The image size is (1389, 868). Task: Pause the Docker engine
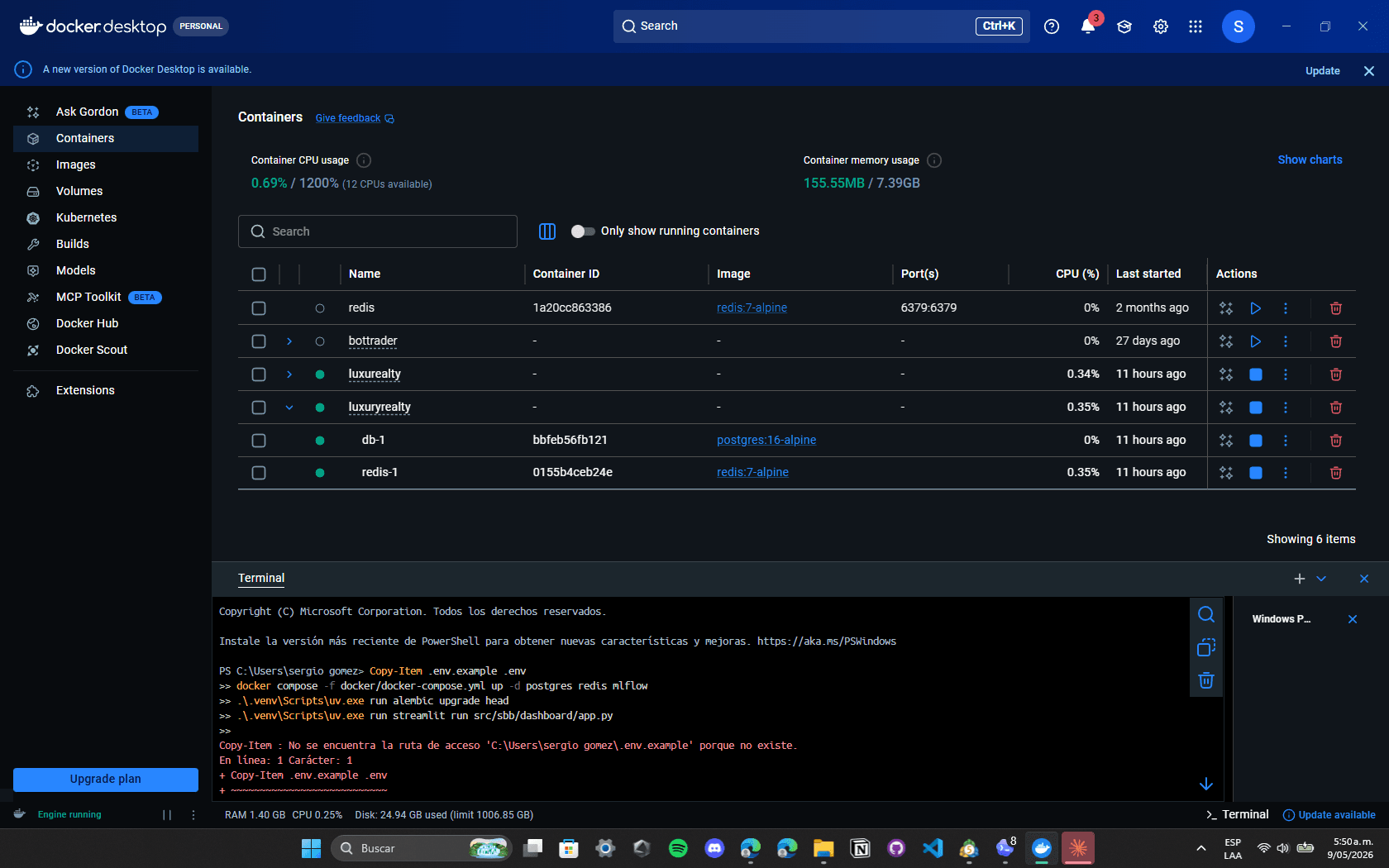[x=167, y=815]
